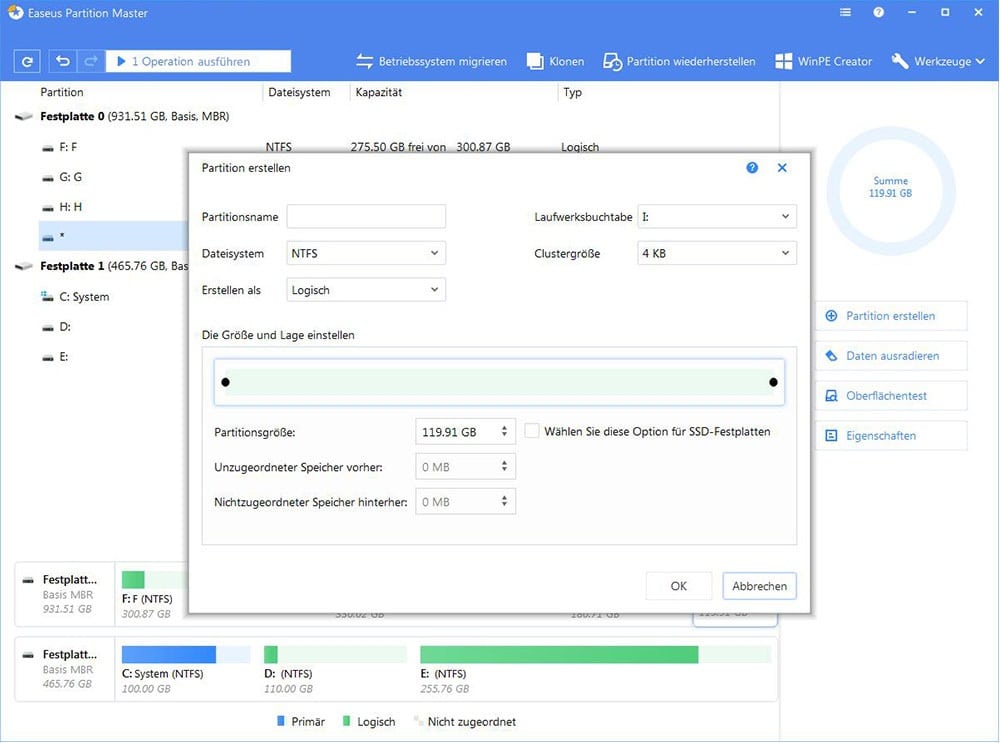Click the help icon in title bar
The height and width of the screenshot is (743, 1000).
click(879, 12)
